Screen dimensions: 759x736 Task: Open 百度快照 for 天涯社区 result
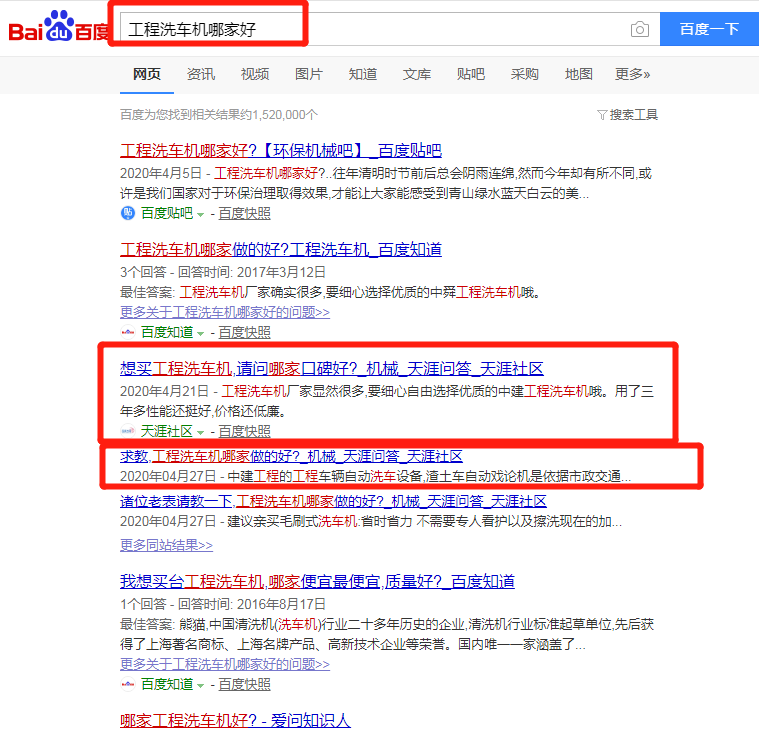(x=244, y=431)
